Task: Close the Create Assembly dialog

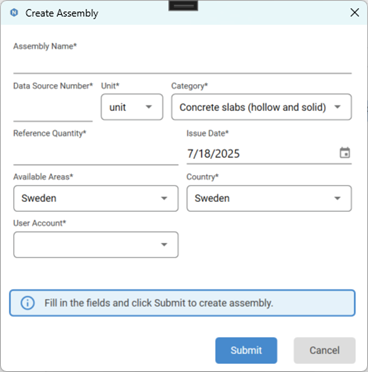Action: click(355, 13)
